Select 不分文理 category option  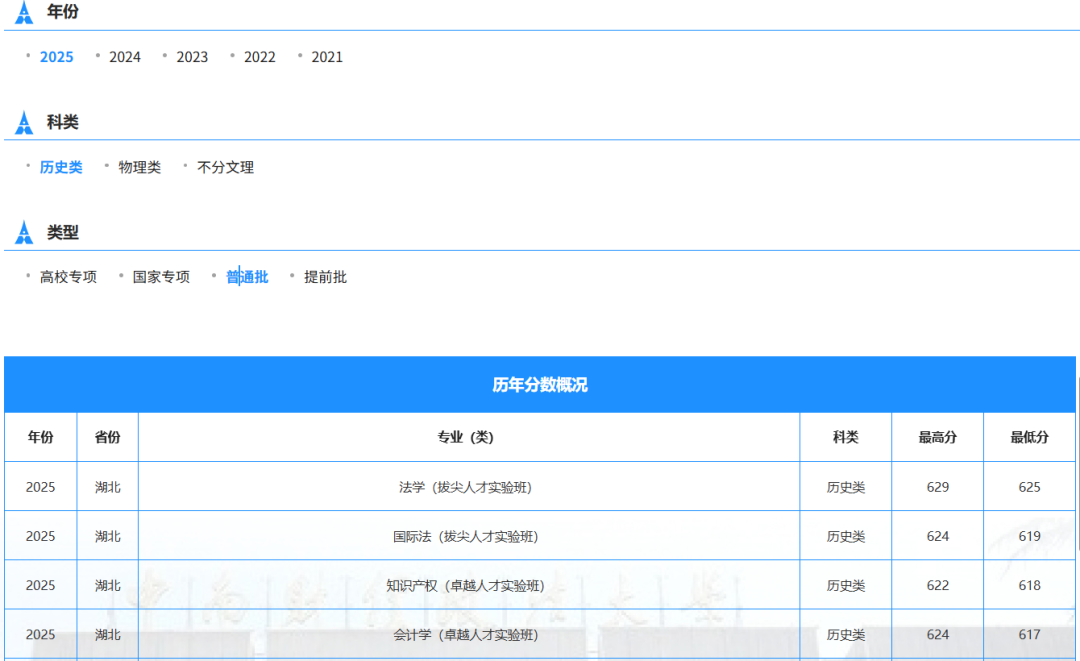(x=226, y=167)
